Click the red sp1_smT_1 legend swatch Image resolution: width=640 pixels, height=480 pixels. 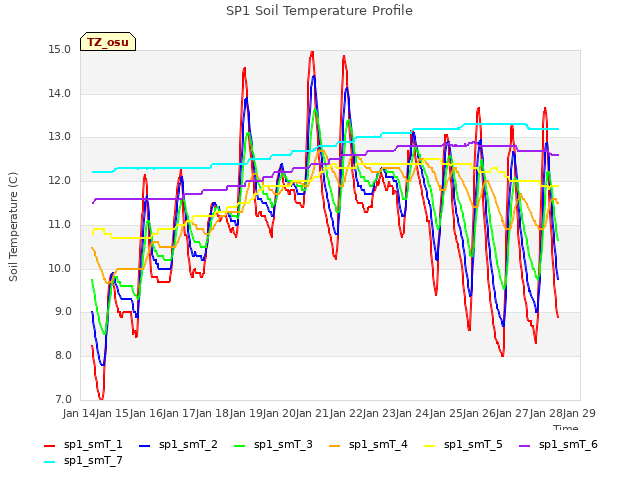tap(49, 446)
